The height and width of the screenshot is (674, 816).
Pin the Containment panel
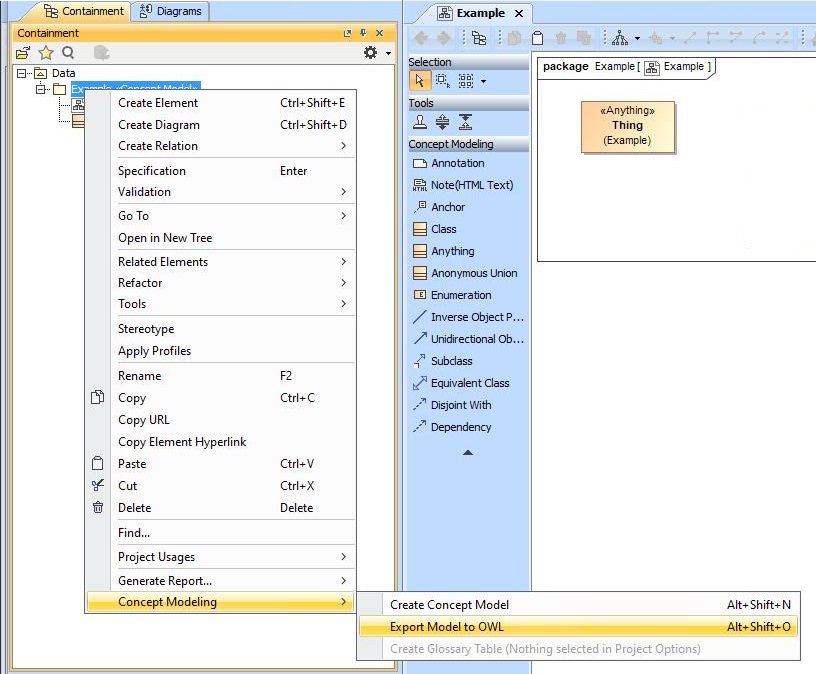coord(363,33)
